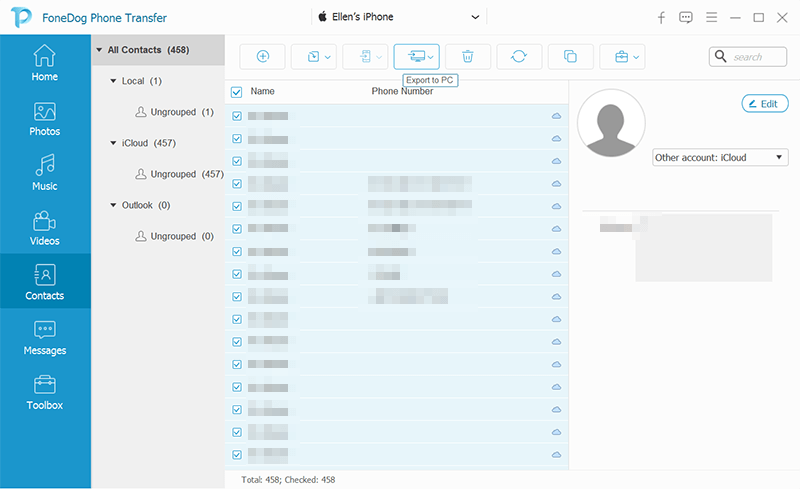Image resolution: width=800 pixels, height=489 pixels.
Task: Click the export to device icon
Action: (x=365, y=57)
